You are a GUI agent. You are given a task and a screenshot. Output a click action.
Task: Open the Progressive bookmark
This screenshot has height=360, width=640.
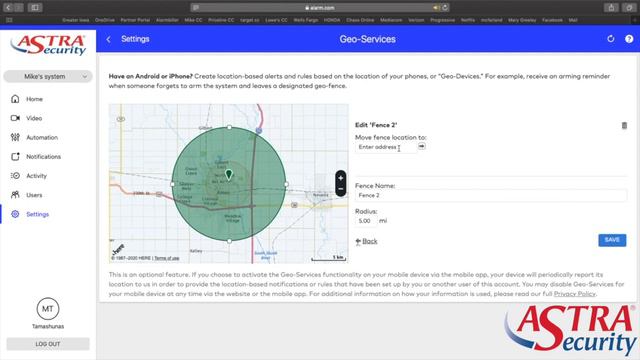point(442,20)
